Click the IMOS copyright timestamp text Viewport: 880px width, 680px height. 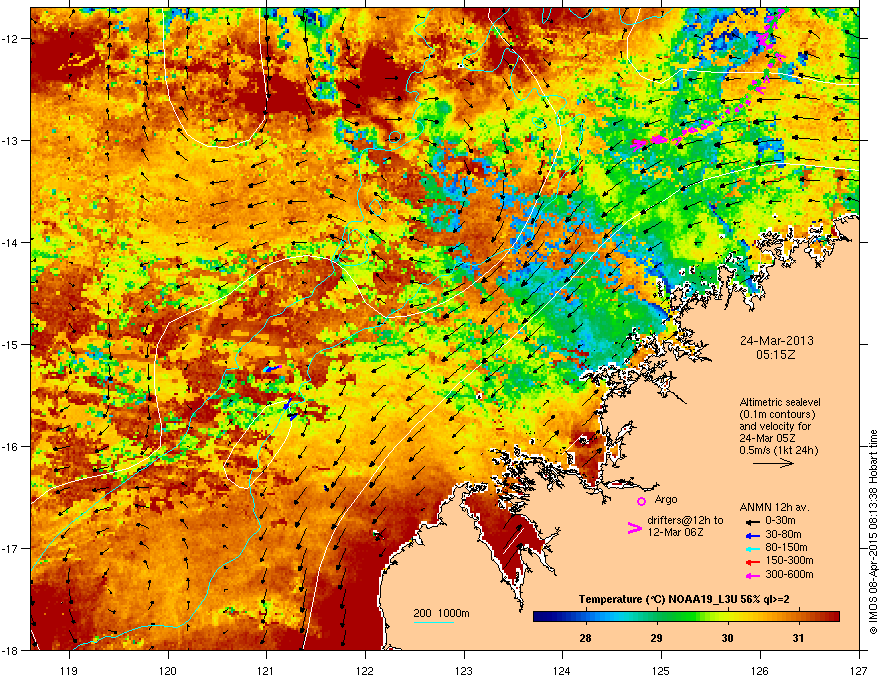[x=873, y=532]
